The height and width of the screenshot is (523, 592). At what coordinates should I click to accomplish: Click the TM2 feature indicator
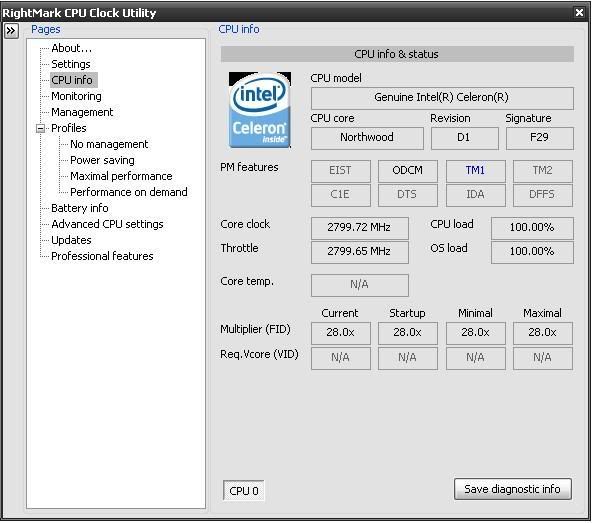click(x=543, y=171)
